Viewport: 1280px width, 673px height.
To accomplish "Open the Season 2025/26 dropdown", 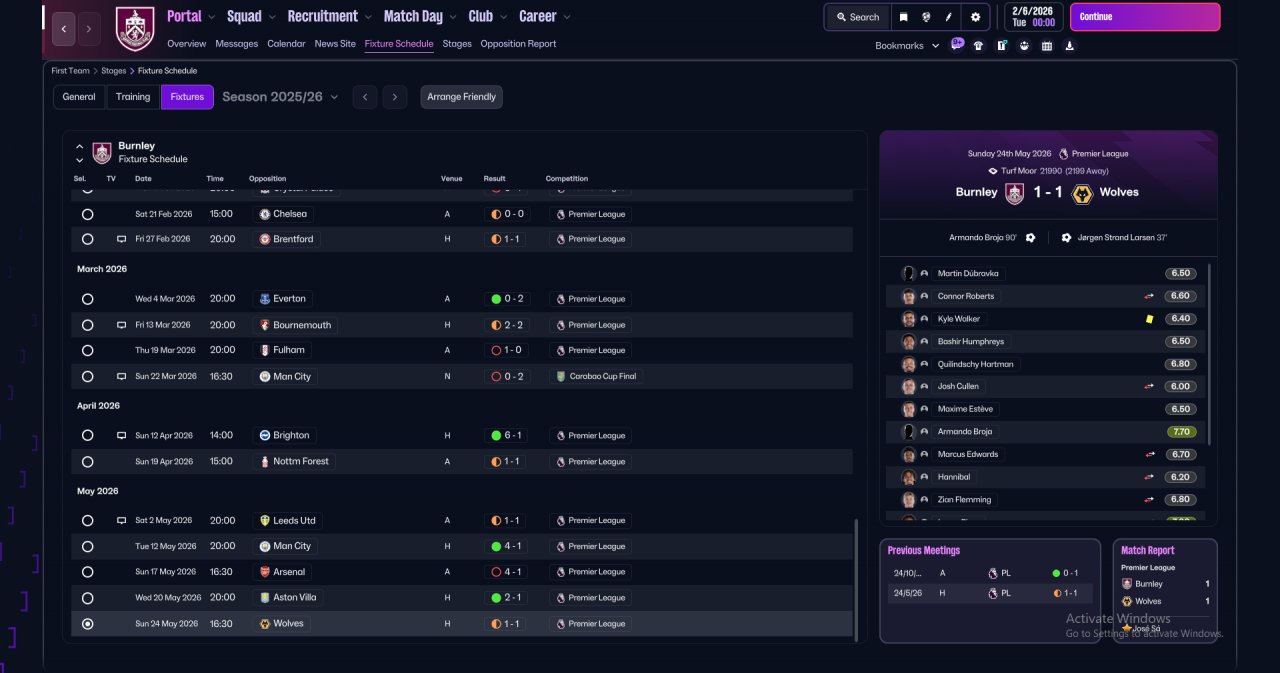I will click(280, 97).
